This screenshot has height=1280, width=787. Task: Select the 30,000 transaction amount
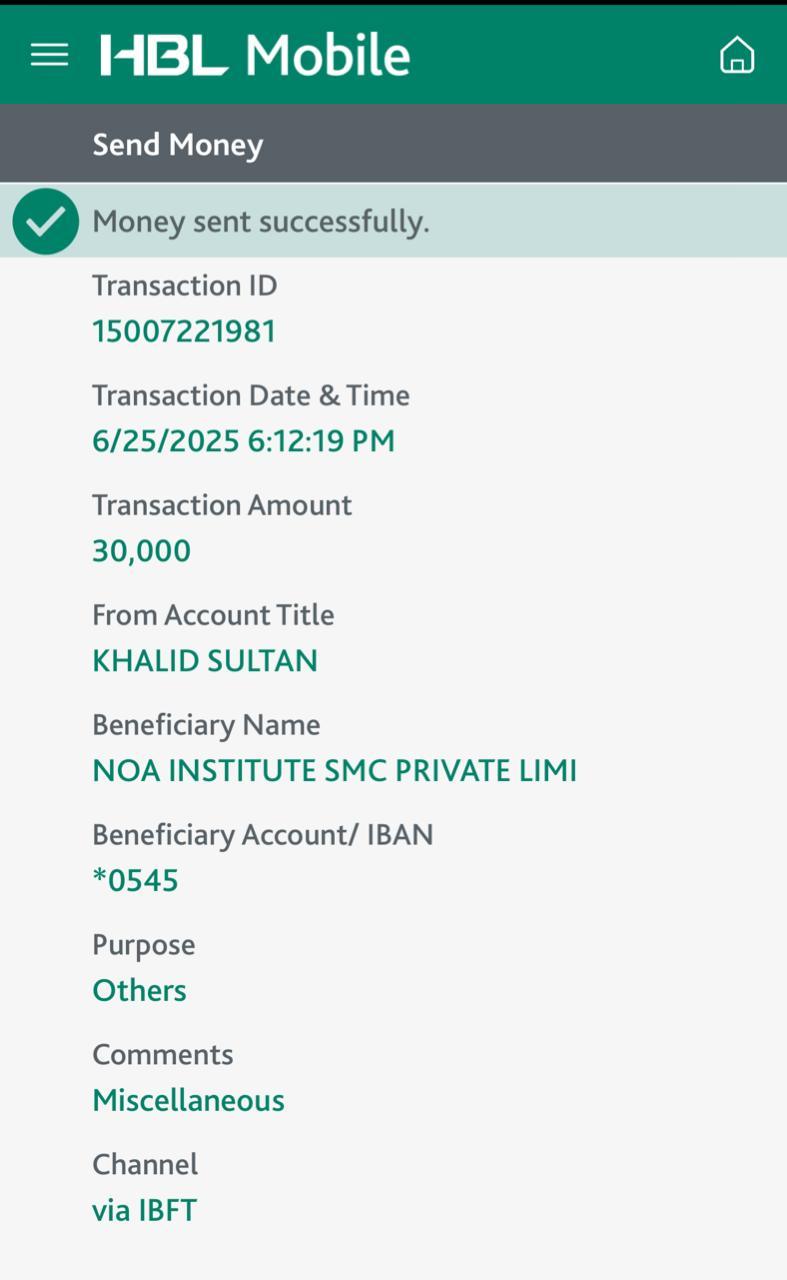(141, 551)
